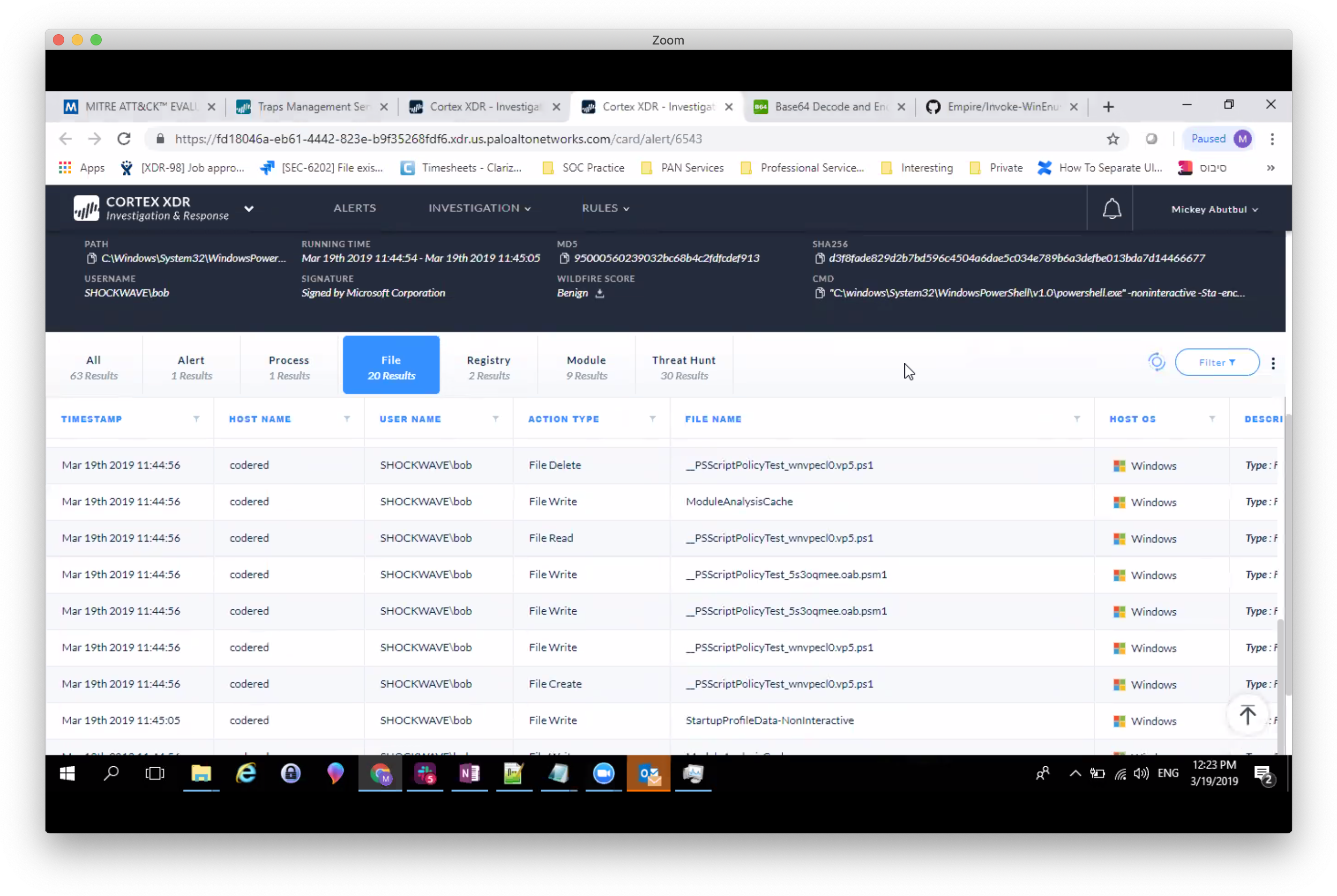This screenshot has width=1337, height=896.
Task: Open Host Name column filter
Action: [347, 419]
